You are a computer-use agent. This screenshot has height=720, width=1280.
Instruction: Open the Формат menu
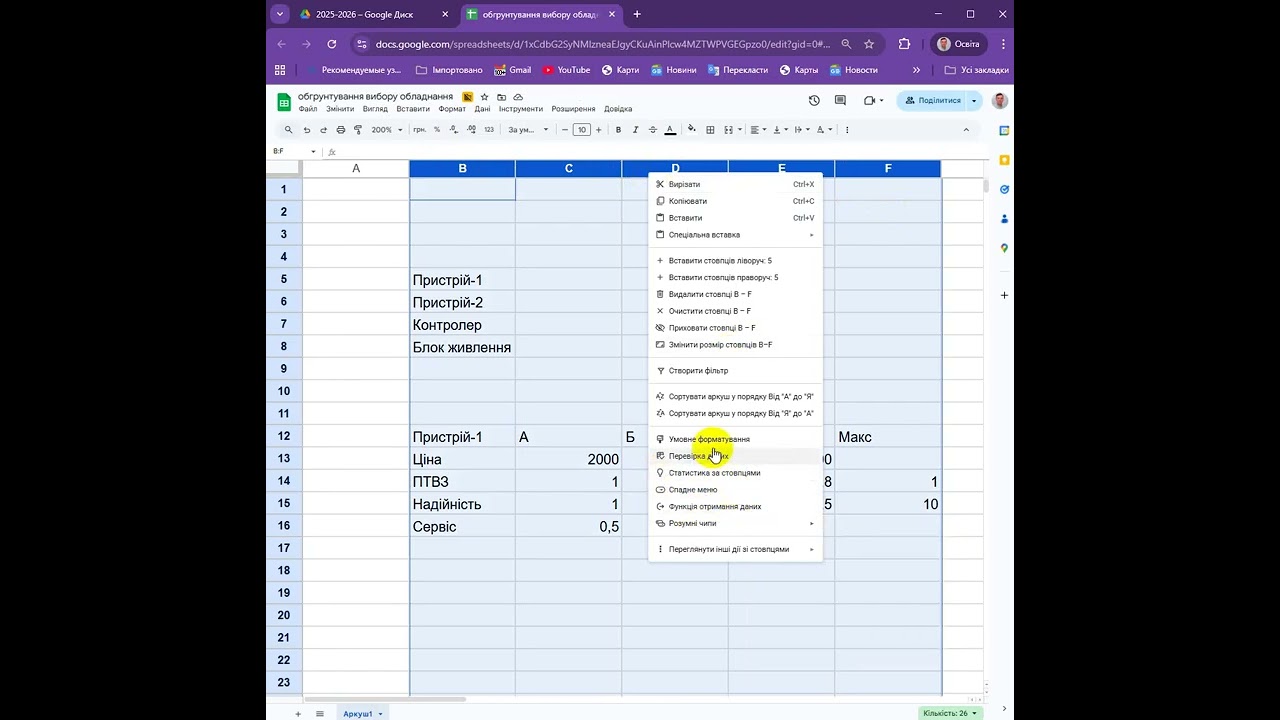[452, 109]
